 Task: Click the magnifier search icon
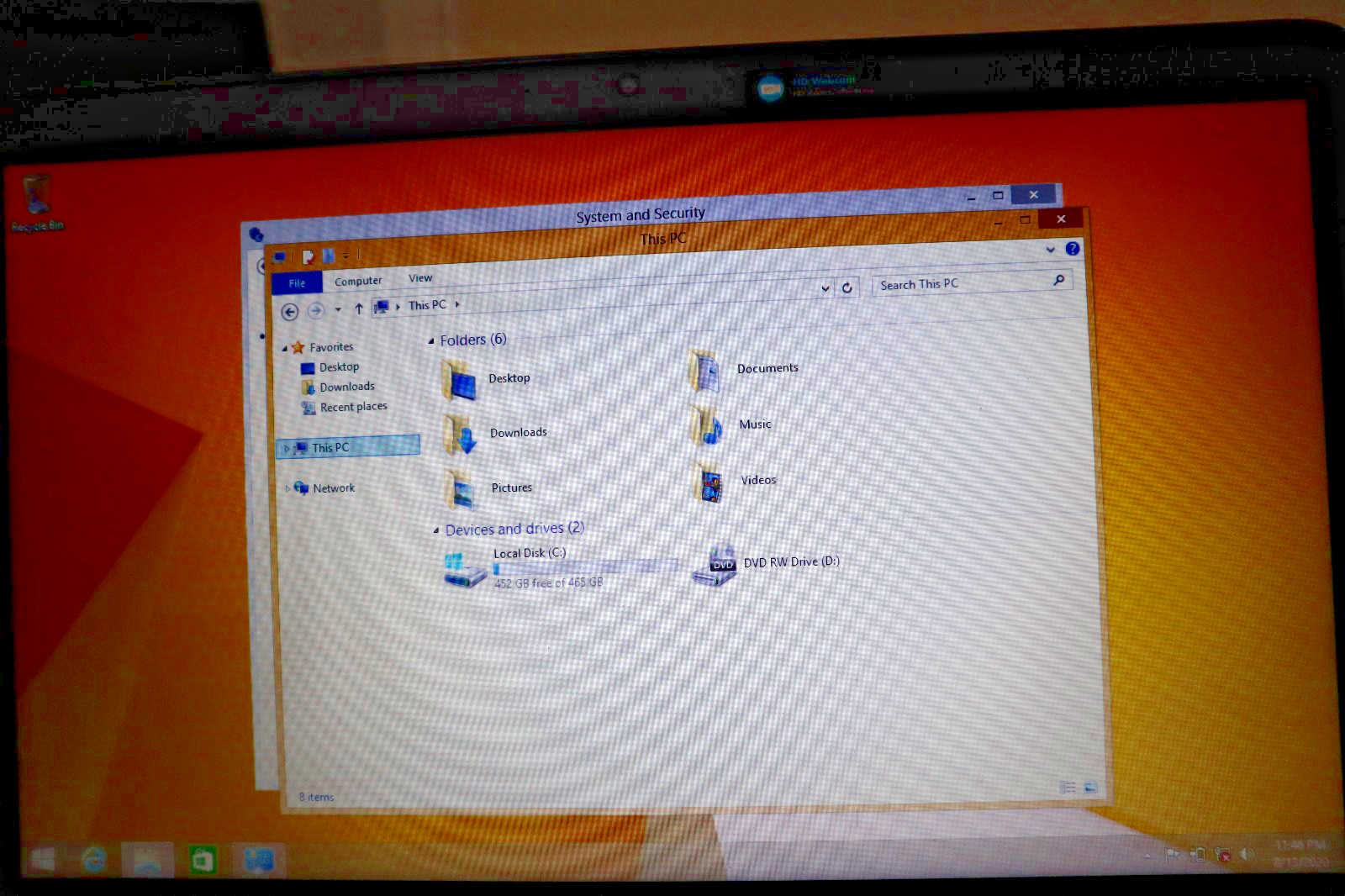click(x=1059, y=280)
